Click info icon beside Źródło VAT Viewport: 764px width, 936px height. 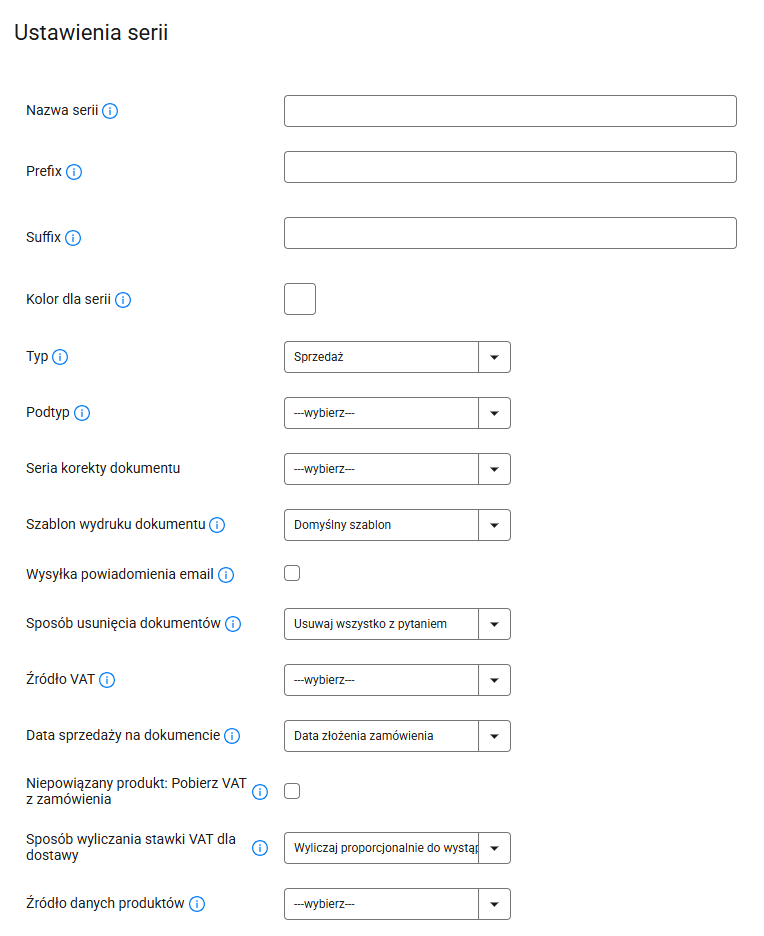[x=107, y=680]
